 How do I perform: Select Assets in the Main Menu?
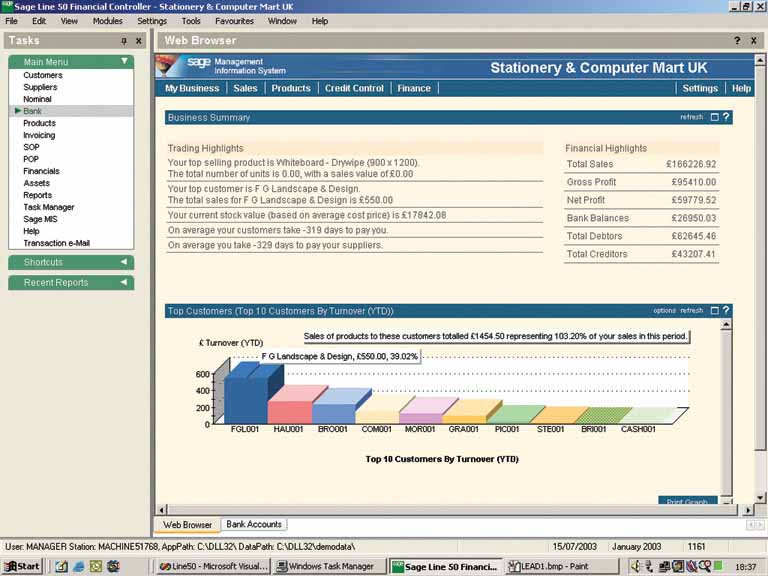pos(37,183)
